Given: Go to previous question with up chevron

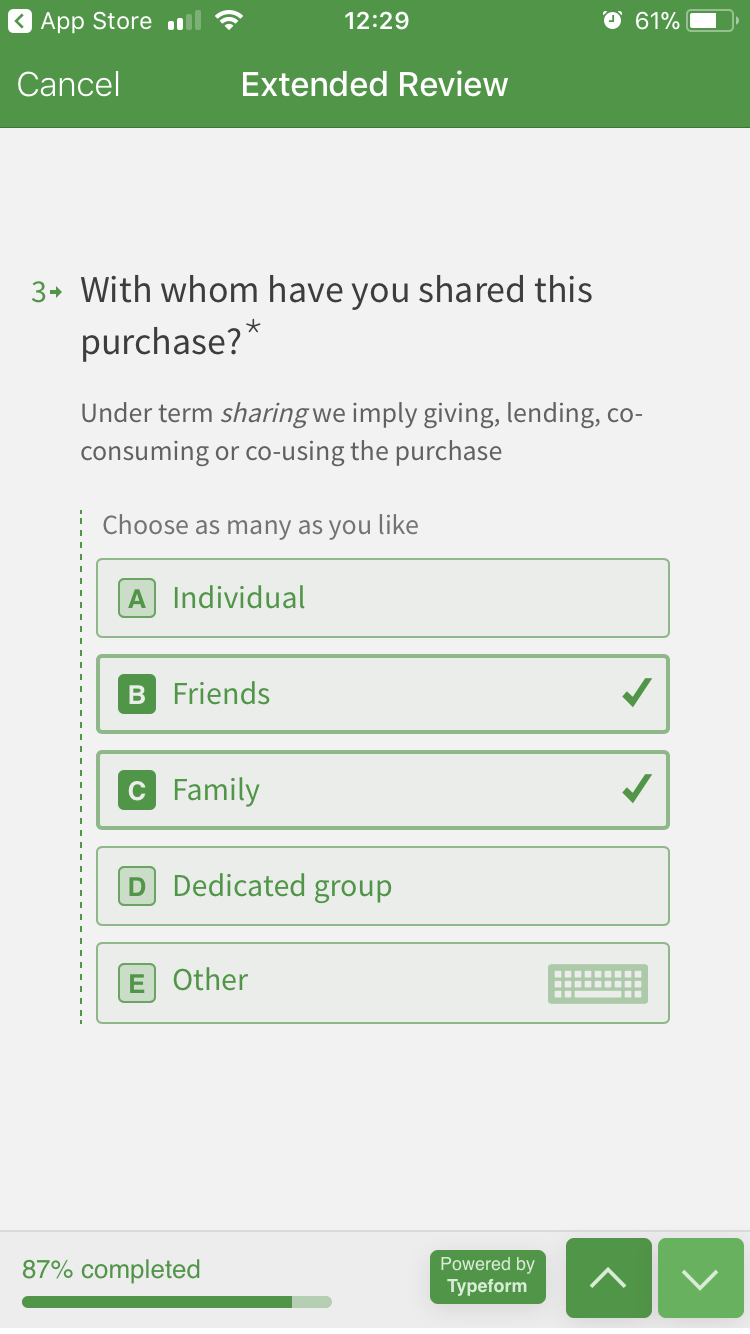Looking at the screenshot, I should pos(609,1278).
